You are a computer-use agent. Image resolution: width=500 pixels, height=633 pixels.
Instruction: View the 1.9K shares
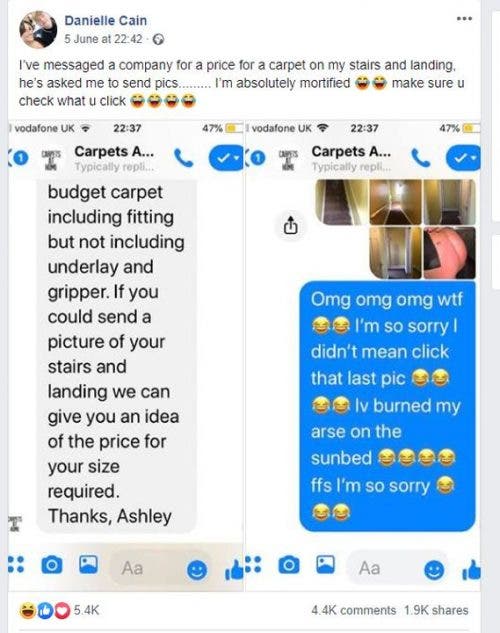436,610
